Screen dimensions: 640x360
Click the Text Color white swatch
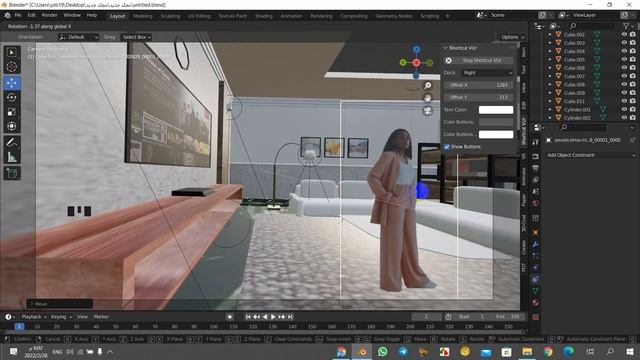(496, 110)
